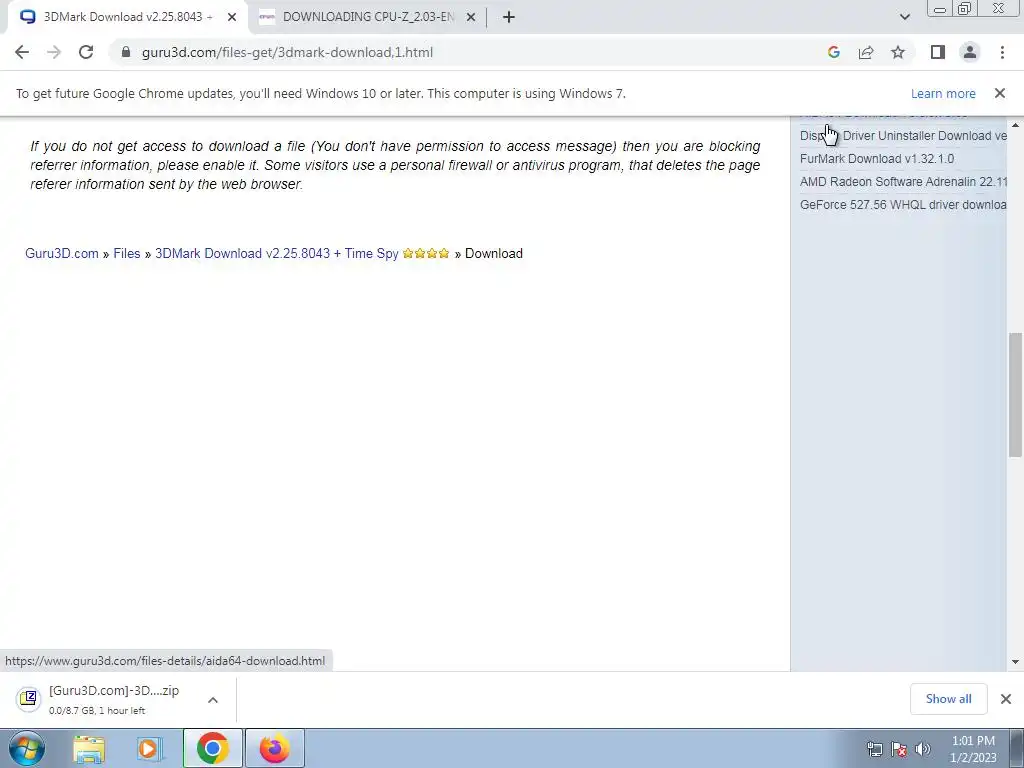Close the 3DMark Download tab
Screen dimensions: 1024x768
pos(232,17)
